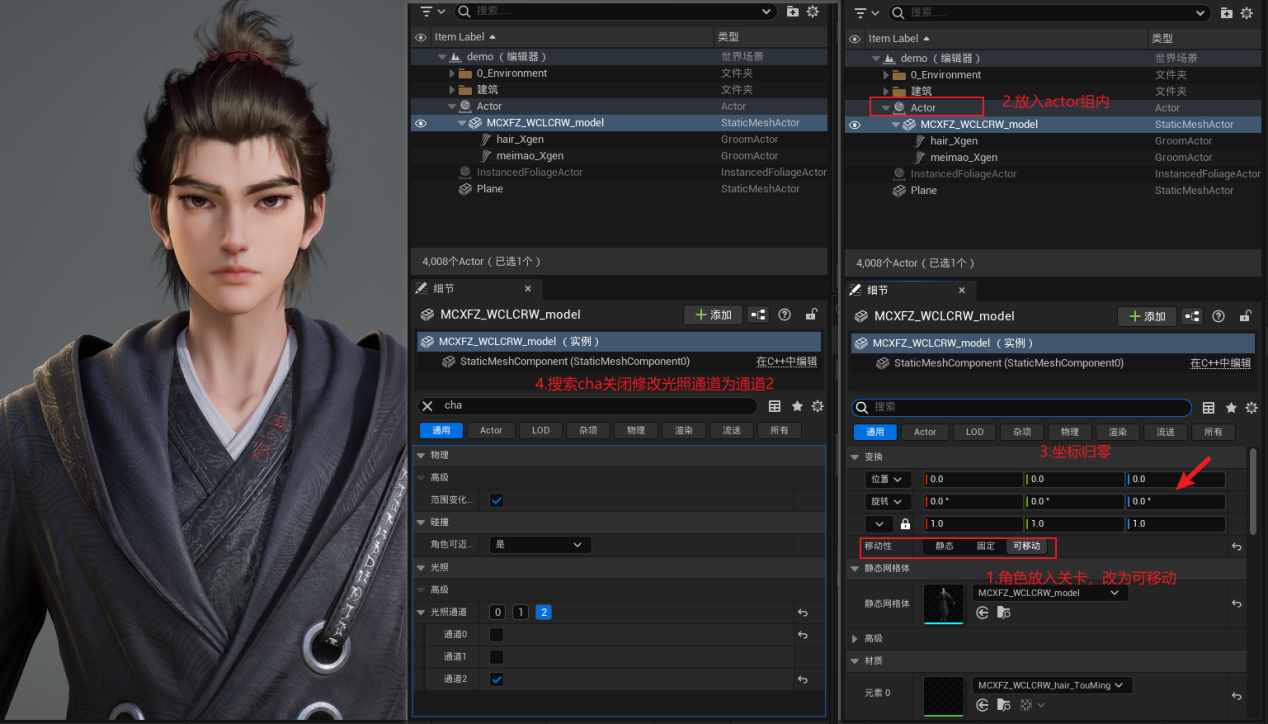Enable the 通道0 checkbox
The width and height of the screenshot is (1268, 724).
click(497, 635)
